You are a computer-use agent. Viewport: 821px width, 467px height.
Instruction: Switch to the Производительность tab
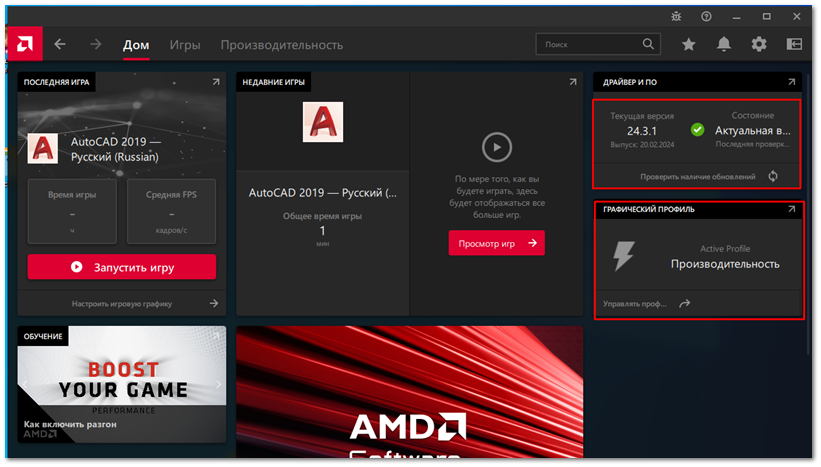click(x=282, y=45)
